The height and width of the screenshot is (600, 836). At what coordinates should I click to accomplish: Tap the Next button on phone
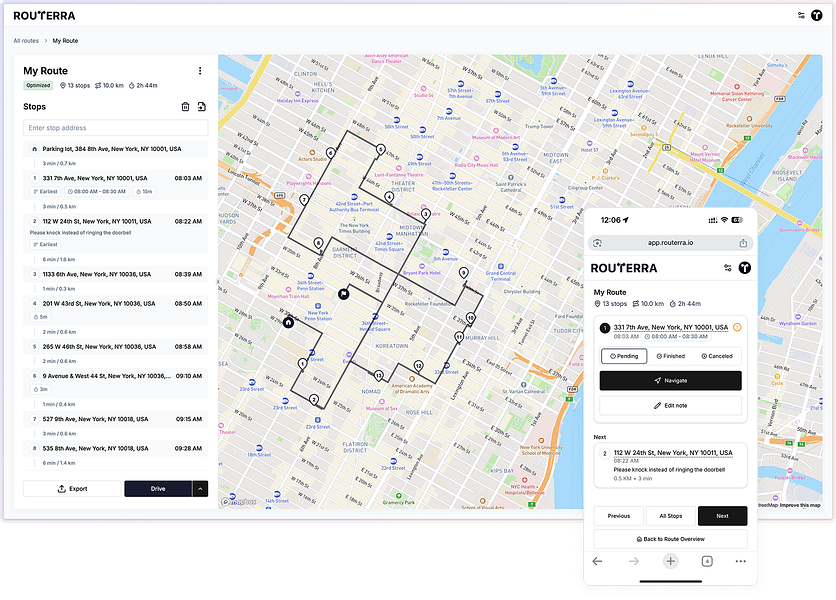click(722, 516)
